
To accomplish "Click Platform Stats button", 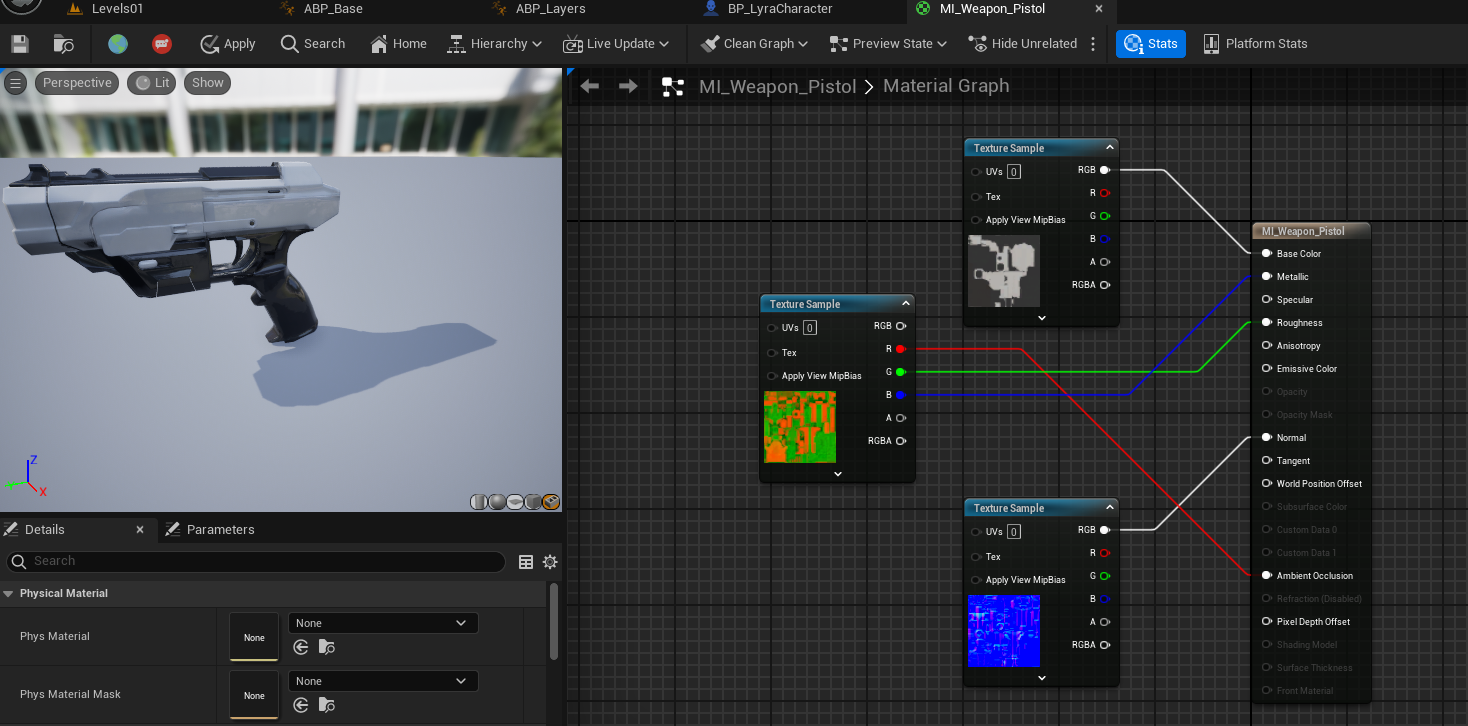I will [1255, 44].
